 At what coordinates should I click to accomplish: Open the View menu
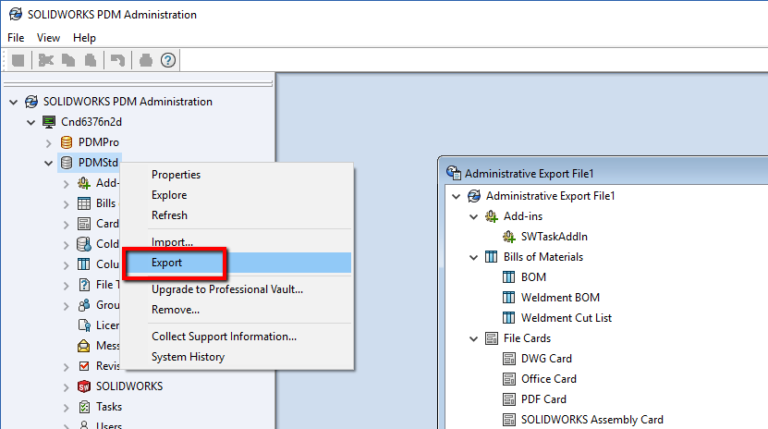[48, 37]
